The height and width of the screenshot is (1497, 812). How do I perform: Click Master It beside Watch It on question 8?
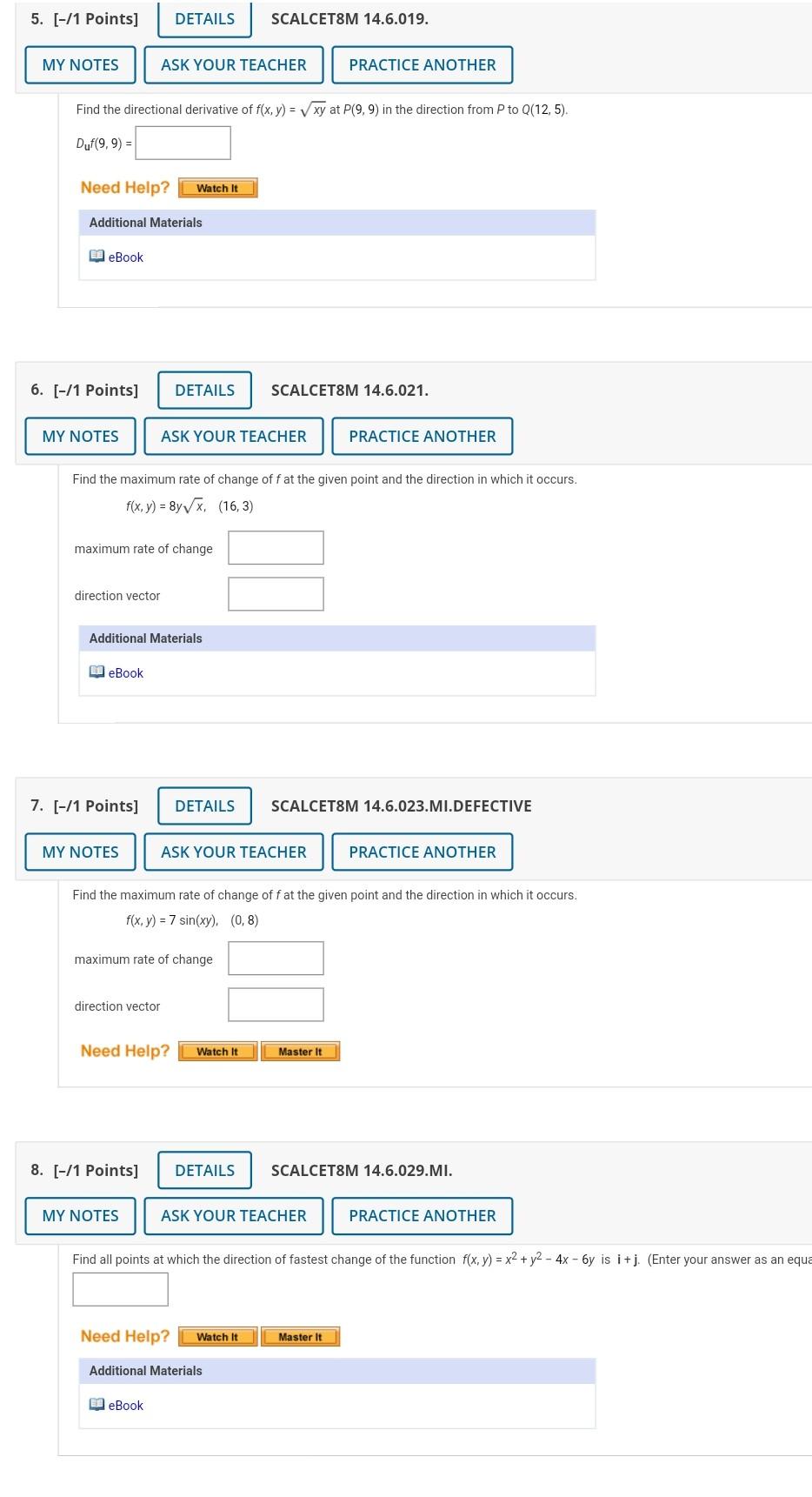click(300, 1336)
